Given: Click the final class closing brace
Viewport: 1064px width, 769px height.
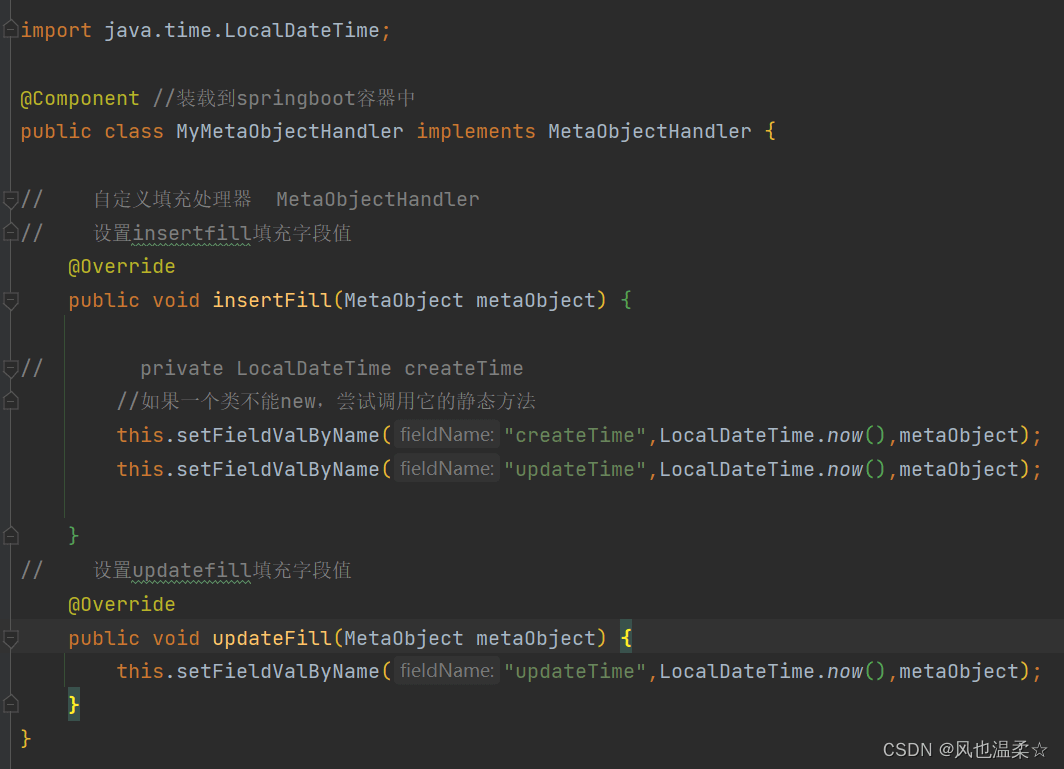Looking at the screenshot, I should 26,738.
